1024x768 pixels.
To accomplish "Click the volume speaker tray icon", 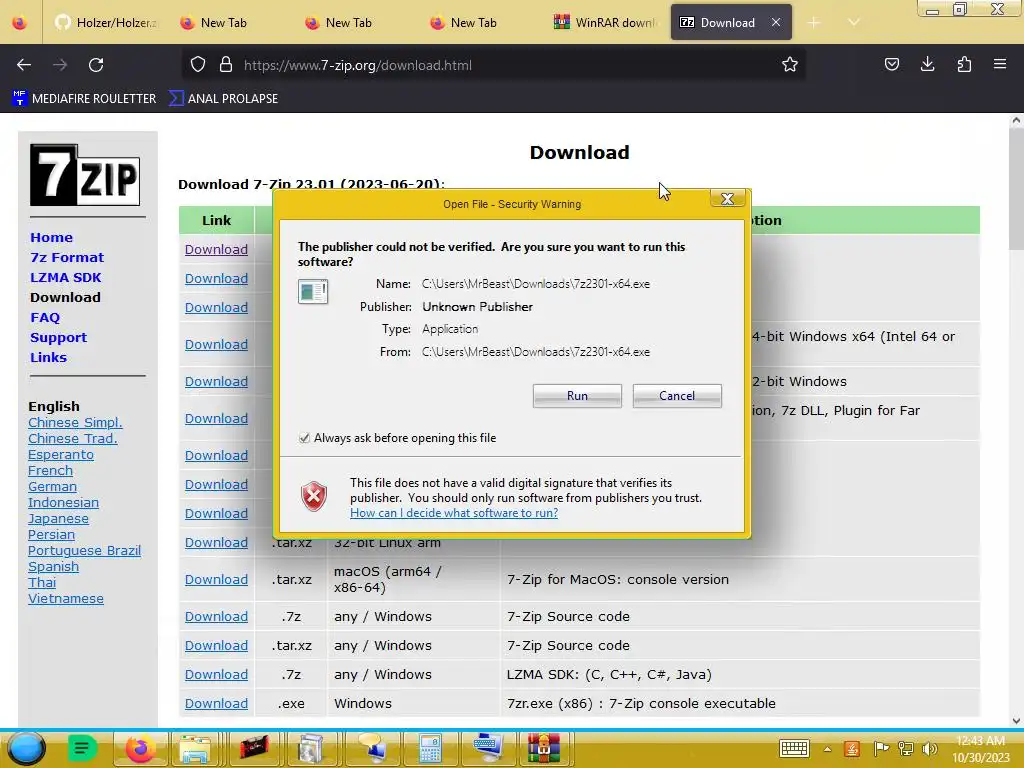I will pos(929,748).
